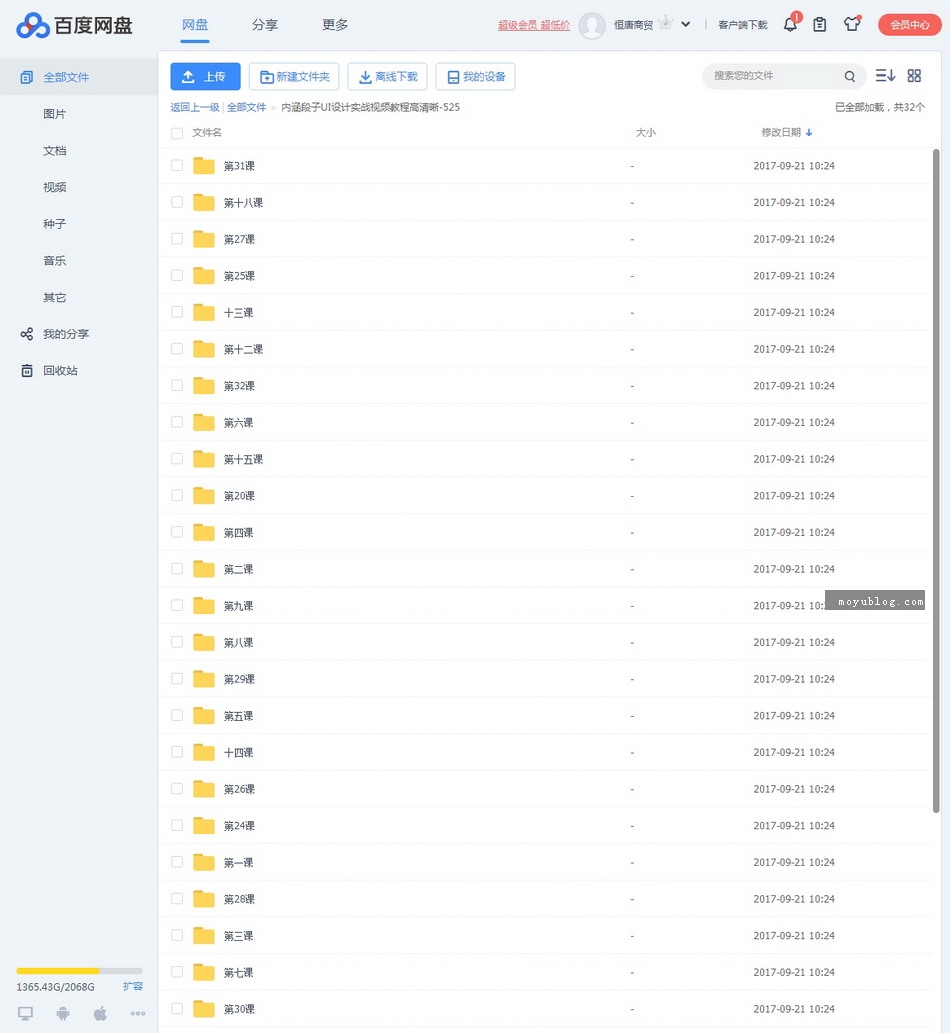This screenshot has height=1033, width=950.
Task: Click the 返回上一级 breadcrumb link
Action: coord(194,107)
